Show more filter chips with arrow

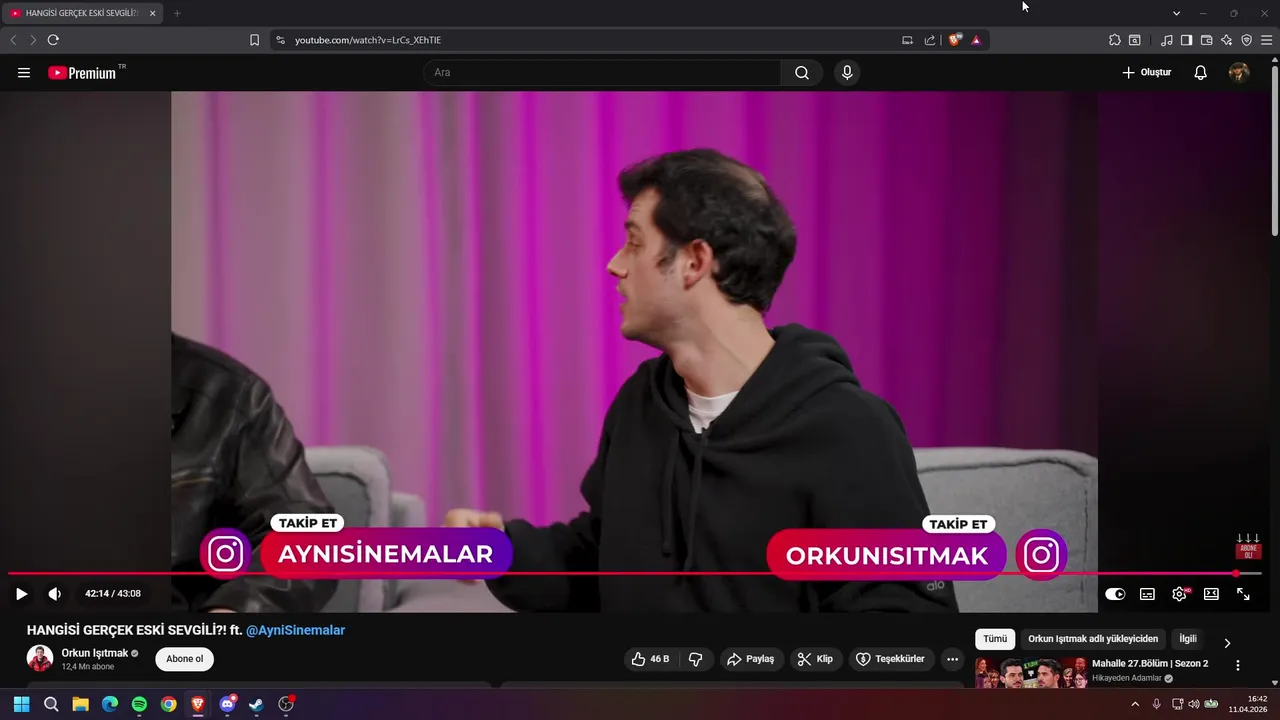(1227, 642)
